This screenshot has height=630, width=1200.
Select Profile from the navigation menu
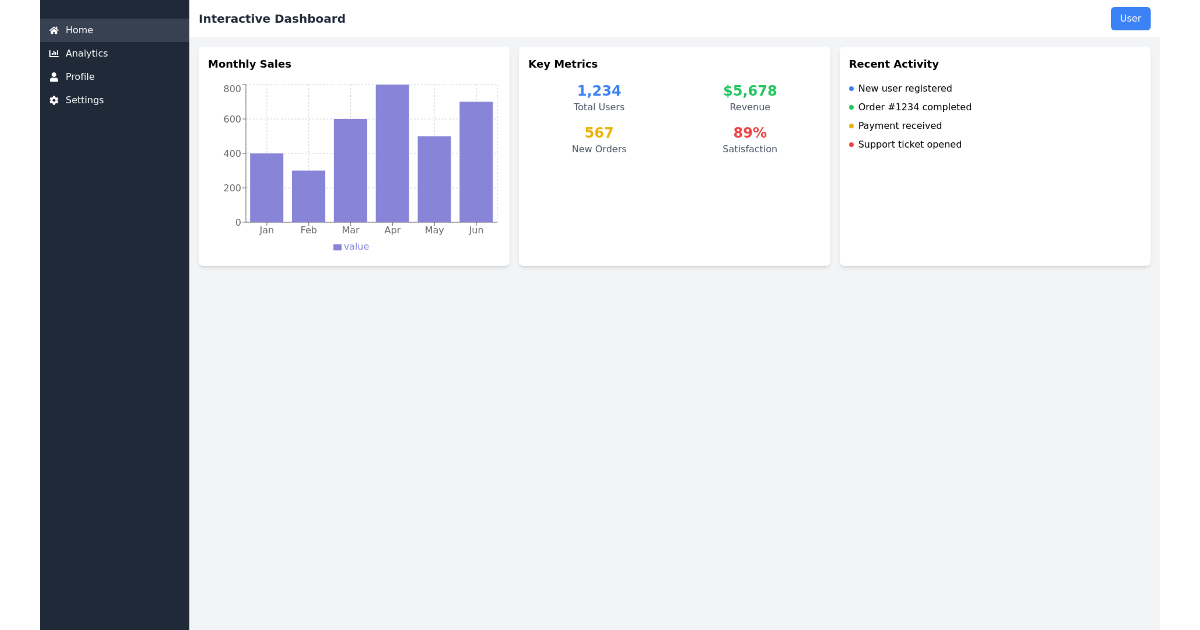[81, 76]
